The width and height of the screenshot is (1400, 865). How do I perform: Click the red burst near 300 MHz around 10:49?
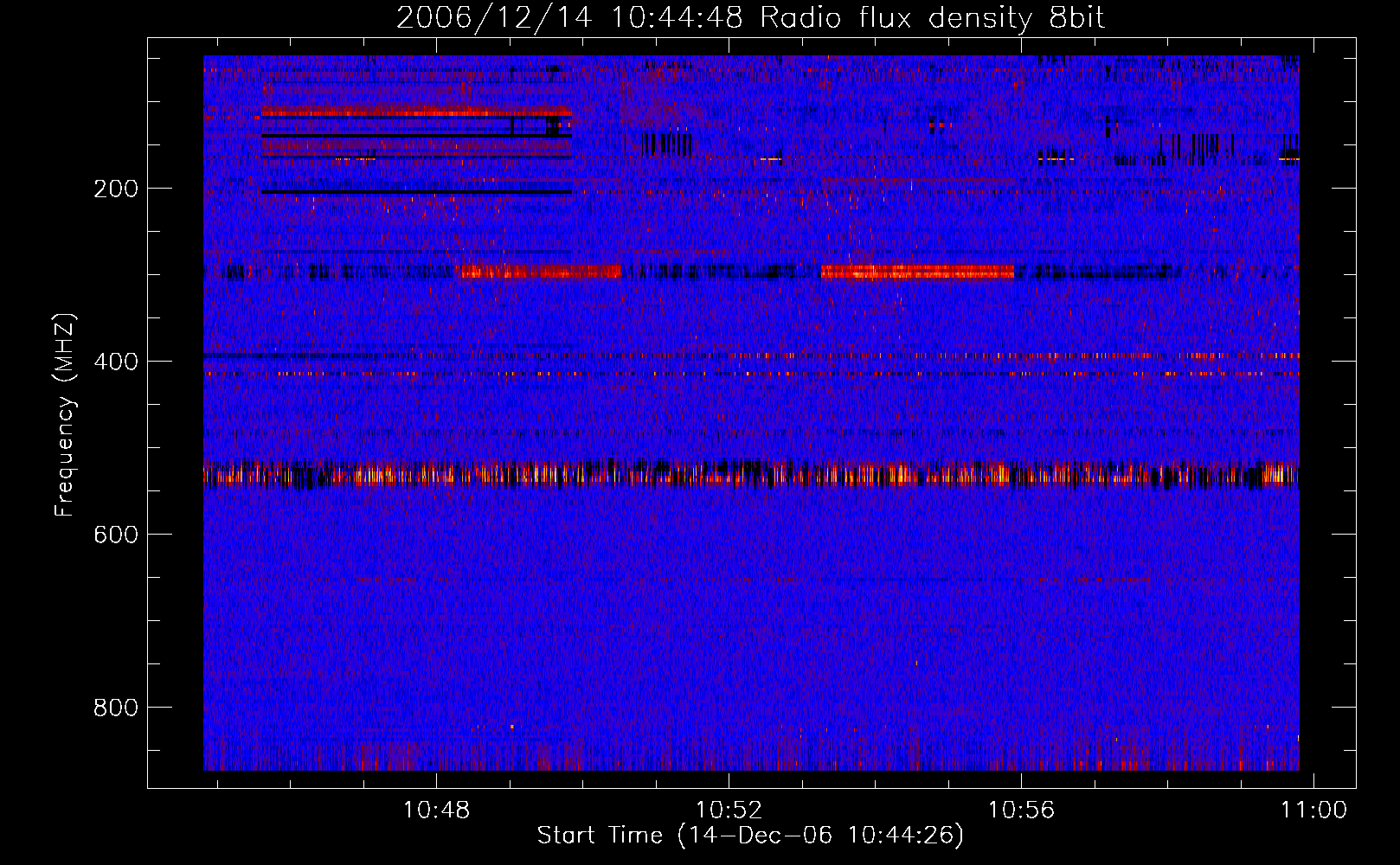click(541, 272)
